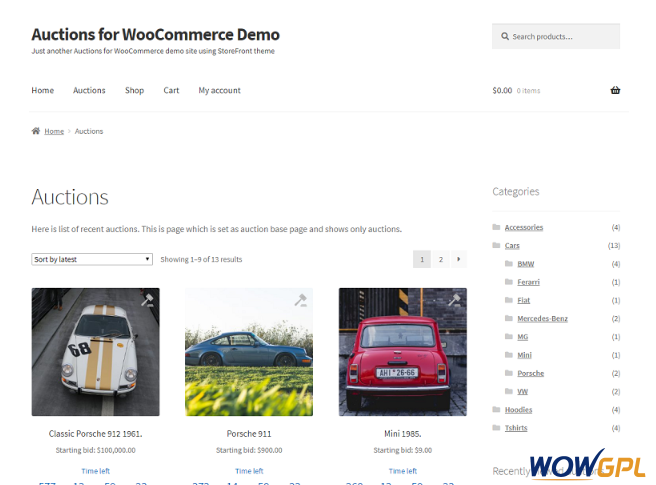Click the folder icon beside Cars
The width and height of the screenshot is (656, 485).
click(x=496, y=245)
